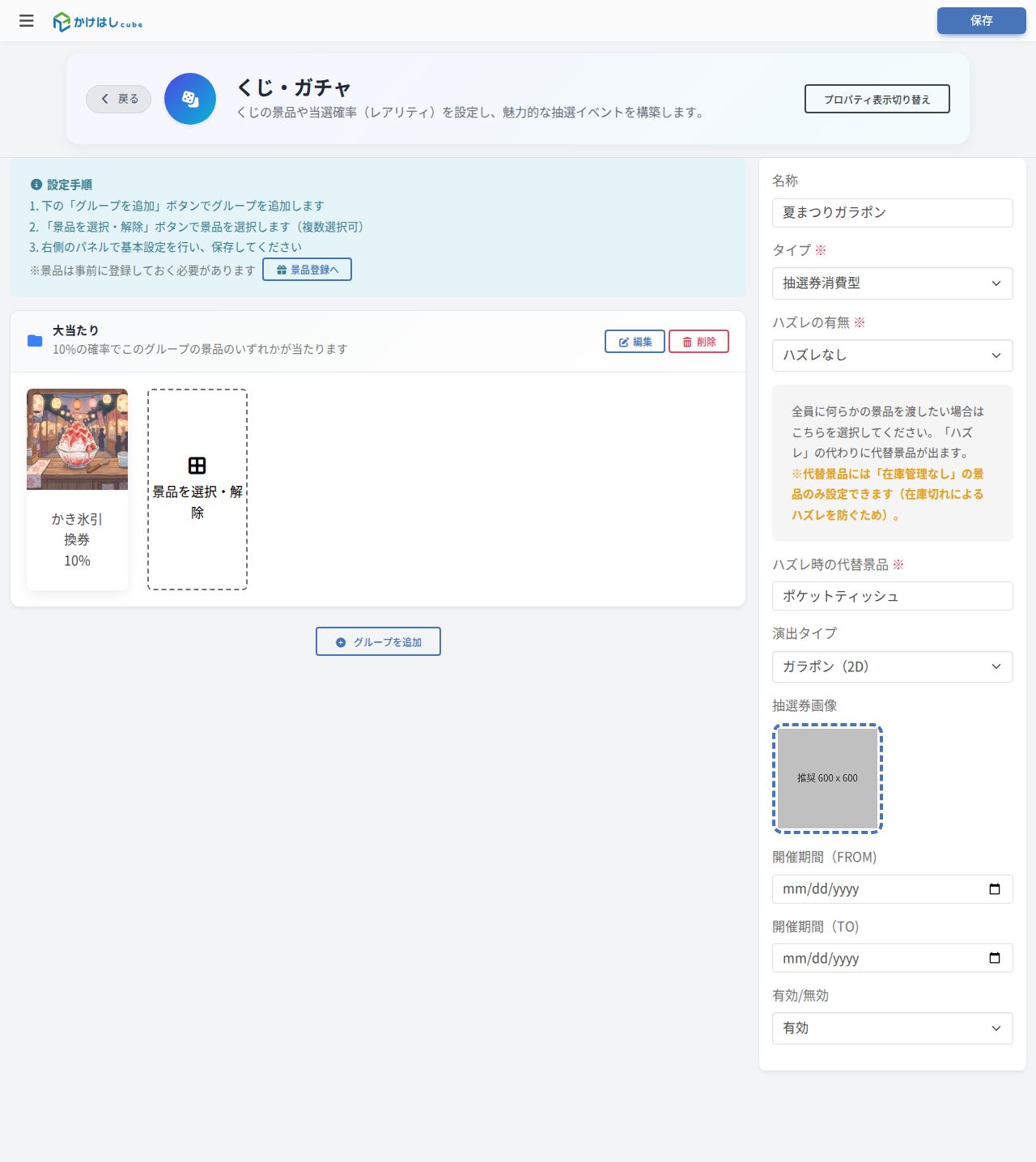This screenshot has width=1036, height=1162.
Task: Open calendar picker for 開催期間(TO)
Action: pos(995,958)
